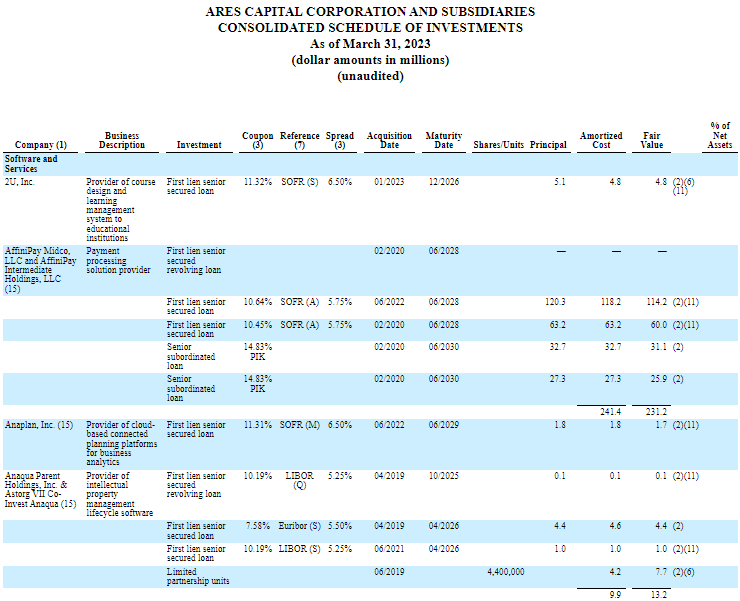This screenshot has height=601, width=740.
Task: Click the "Maturity Date" column header
Action: pos(443,140)
